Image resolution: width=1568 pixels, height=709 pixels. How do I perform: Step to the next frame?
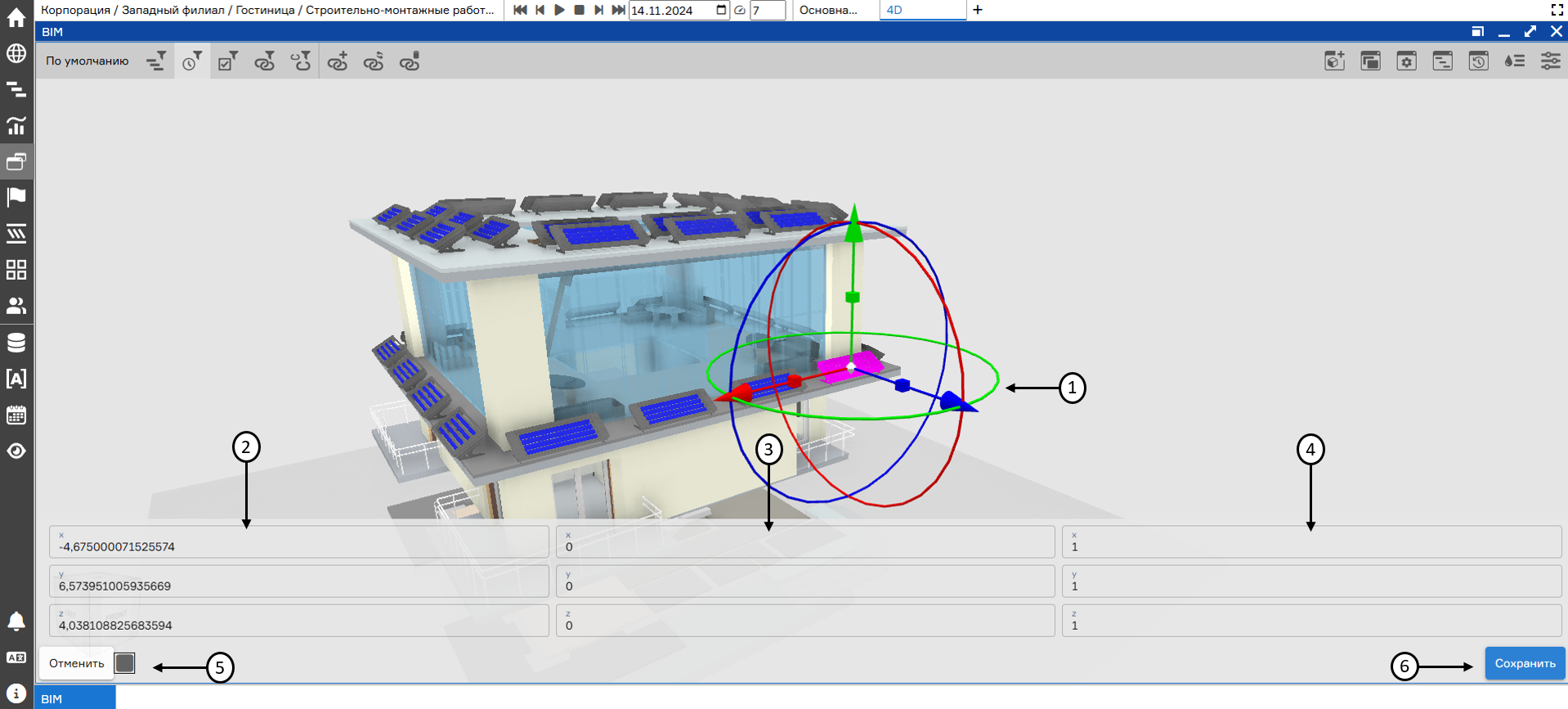(599, 10)
